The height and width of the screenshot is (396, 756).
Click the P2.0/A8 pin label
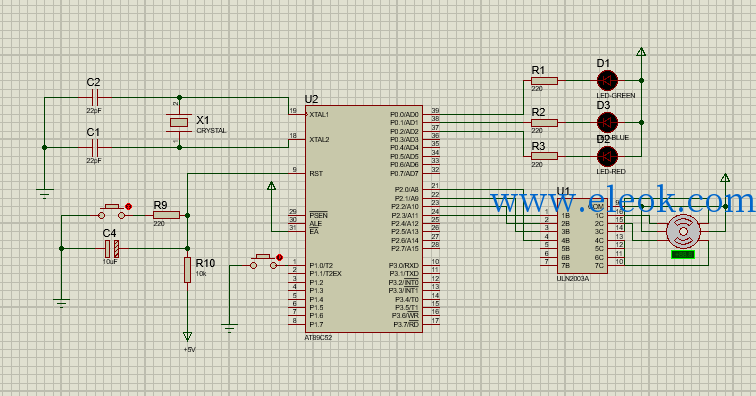[x=406, y=190]
